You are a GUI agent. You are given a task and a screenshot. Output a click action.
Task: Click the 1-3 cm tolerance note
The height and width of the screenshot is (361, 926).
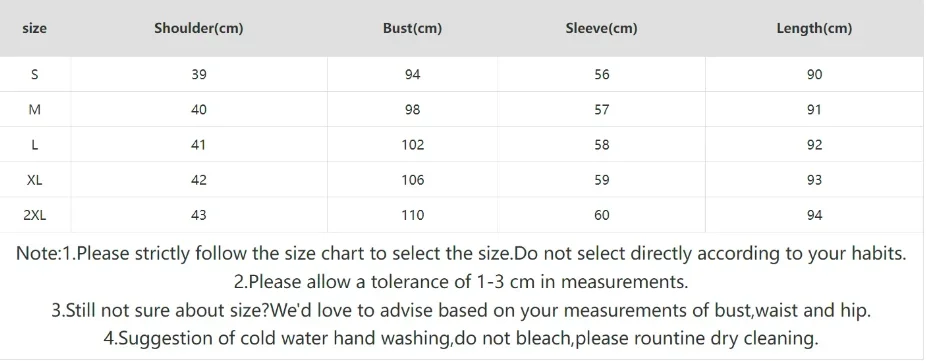[x=461, y=282]
